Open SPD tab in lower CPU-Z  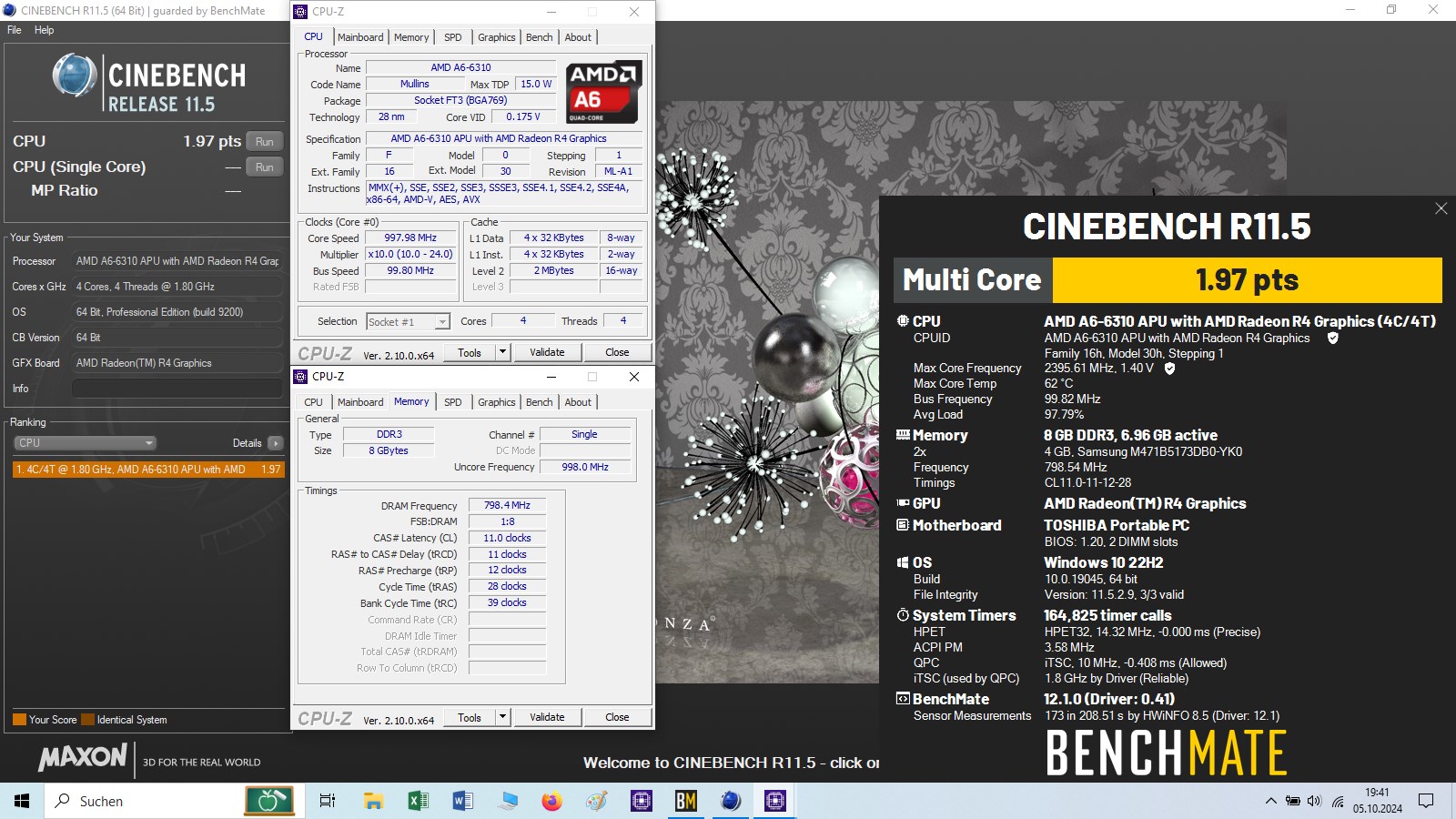pyautogui.click(x=453, y=402)
